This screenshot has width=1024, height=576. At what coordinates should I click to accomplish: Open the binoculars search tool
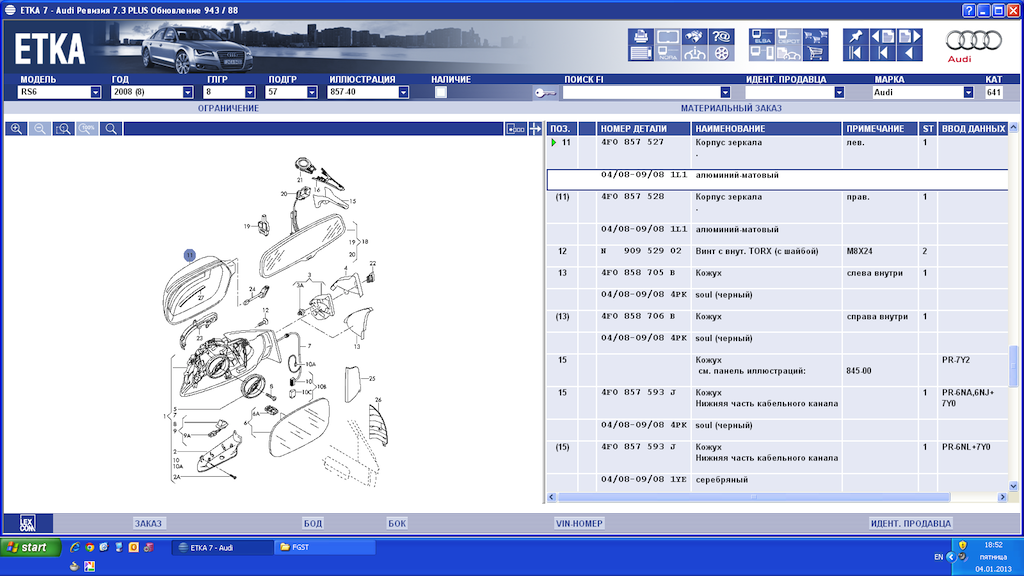[694, 36]
